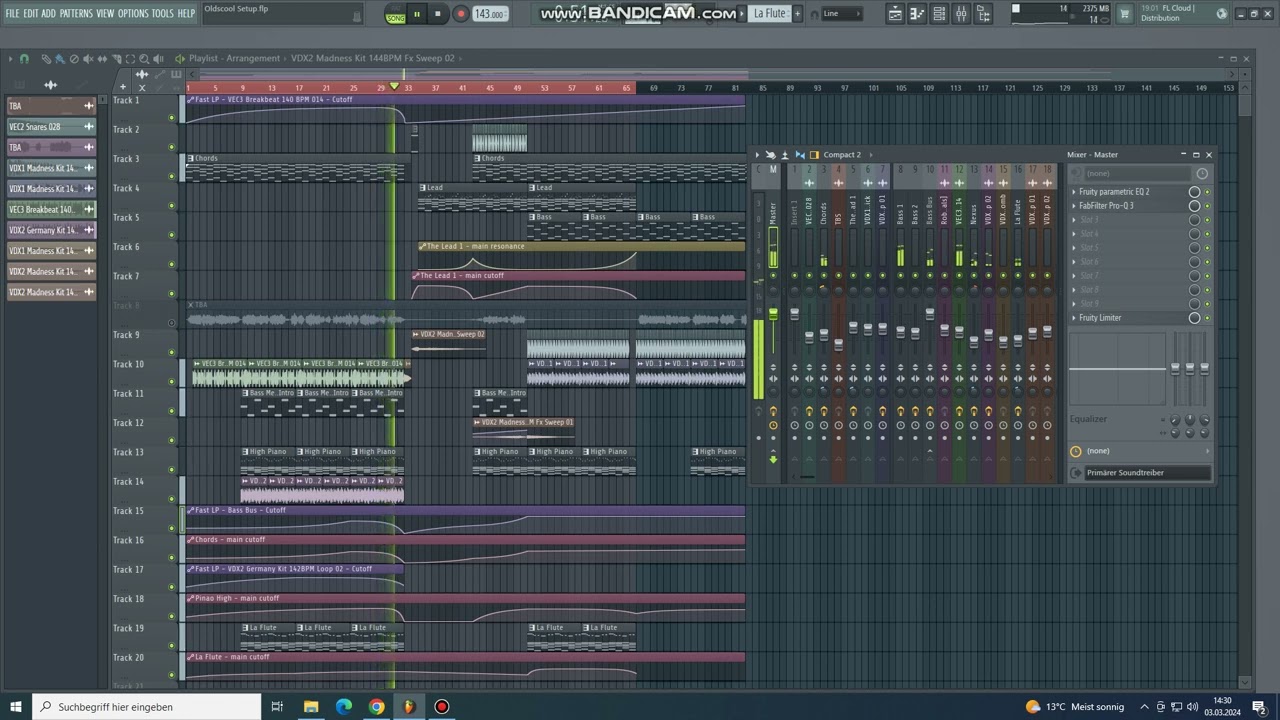
Task: Disable the Fruity parametric EQ 2 effect slot
Action: [x=1207, y=192]
